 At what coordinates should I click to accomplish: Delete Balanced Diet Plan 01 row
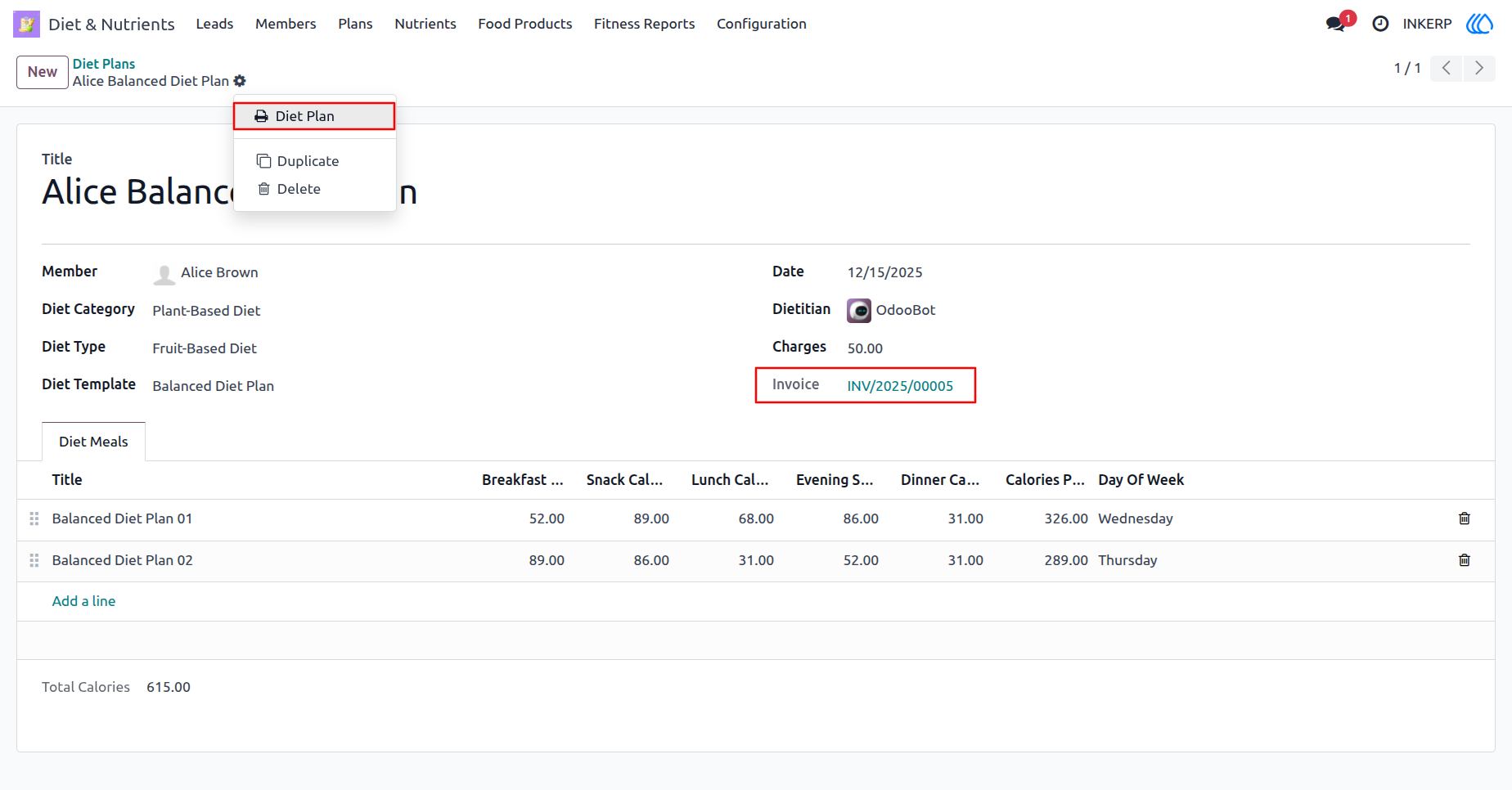coord(1465,518)
